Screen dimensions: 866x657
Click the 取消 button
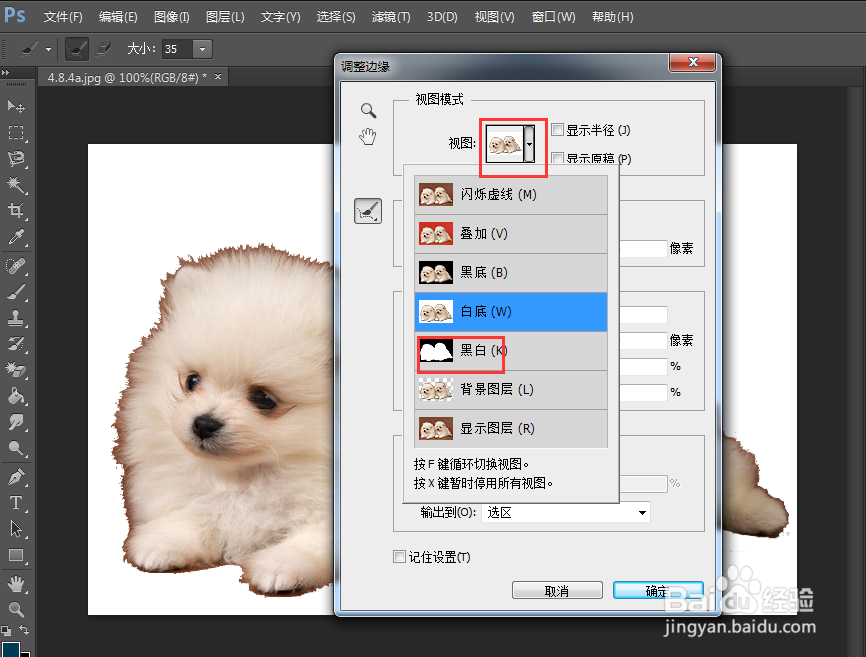coord(557,591)
